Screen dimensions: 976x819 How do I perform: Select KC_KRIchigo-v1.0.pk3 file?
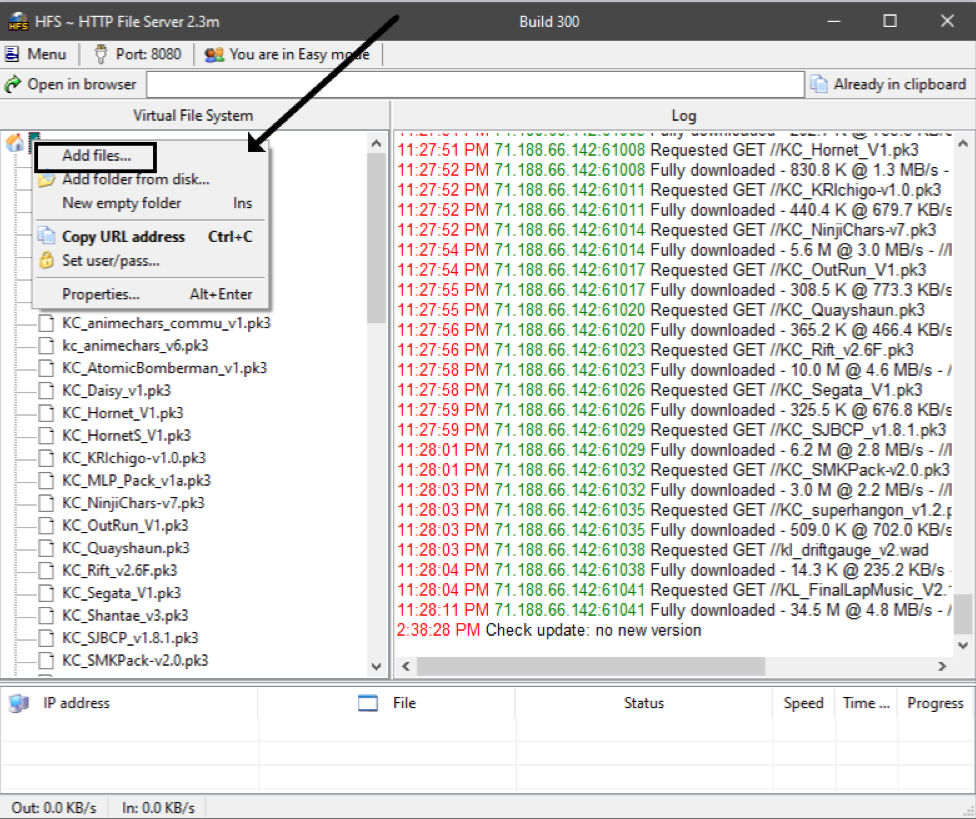pos(134,457)
